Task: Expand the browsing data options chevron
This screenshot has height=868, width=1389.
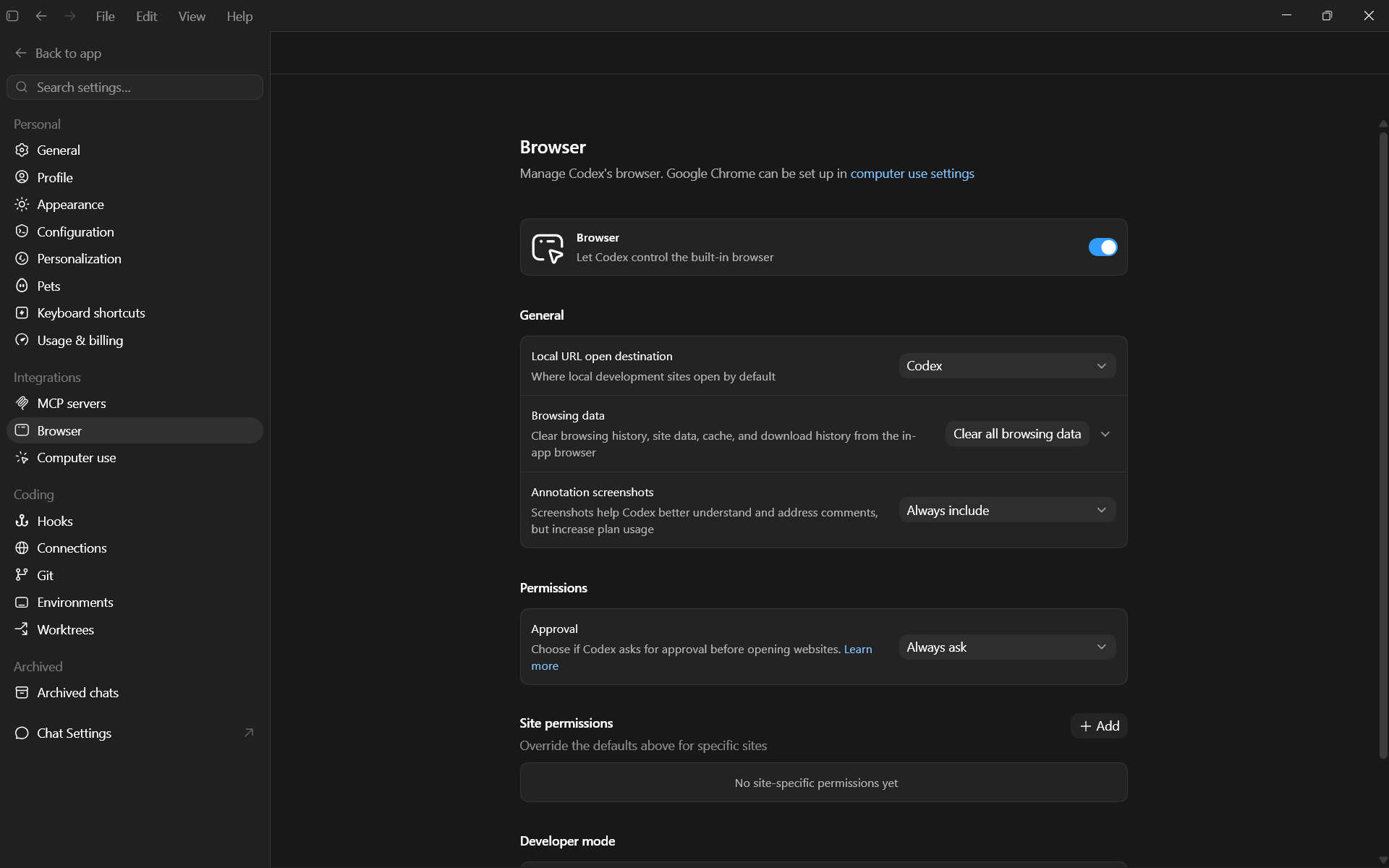Action: click(x=1105, y=434)
